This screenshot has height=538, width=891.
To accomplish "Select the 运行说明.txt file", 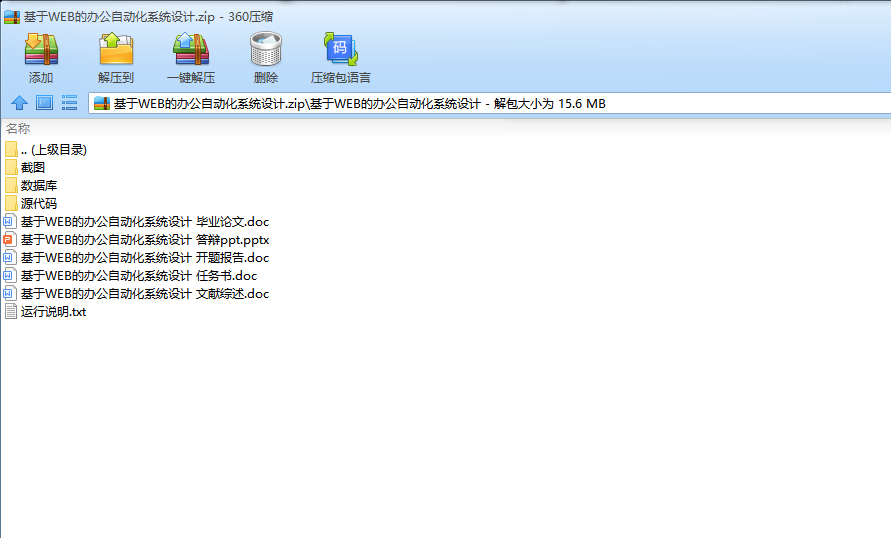I will click(x=45, y=311).
